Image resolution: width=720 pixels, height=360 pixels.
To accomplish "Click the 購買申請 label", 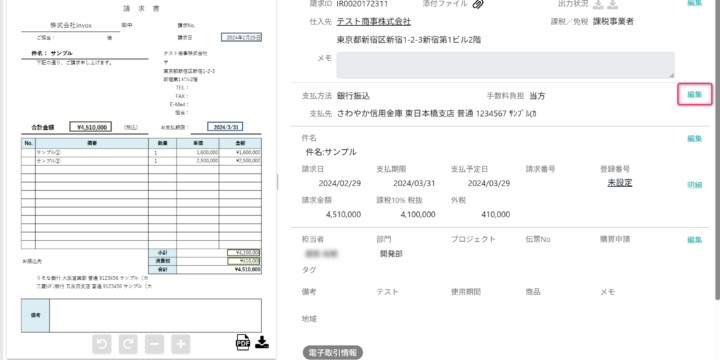I will (x=615, y=239).
